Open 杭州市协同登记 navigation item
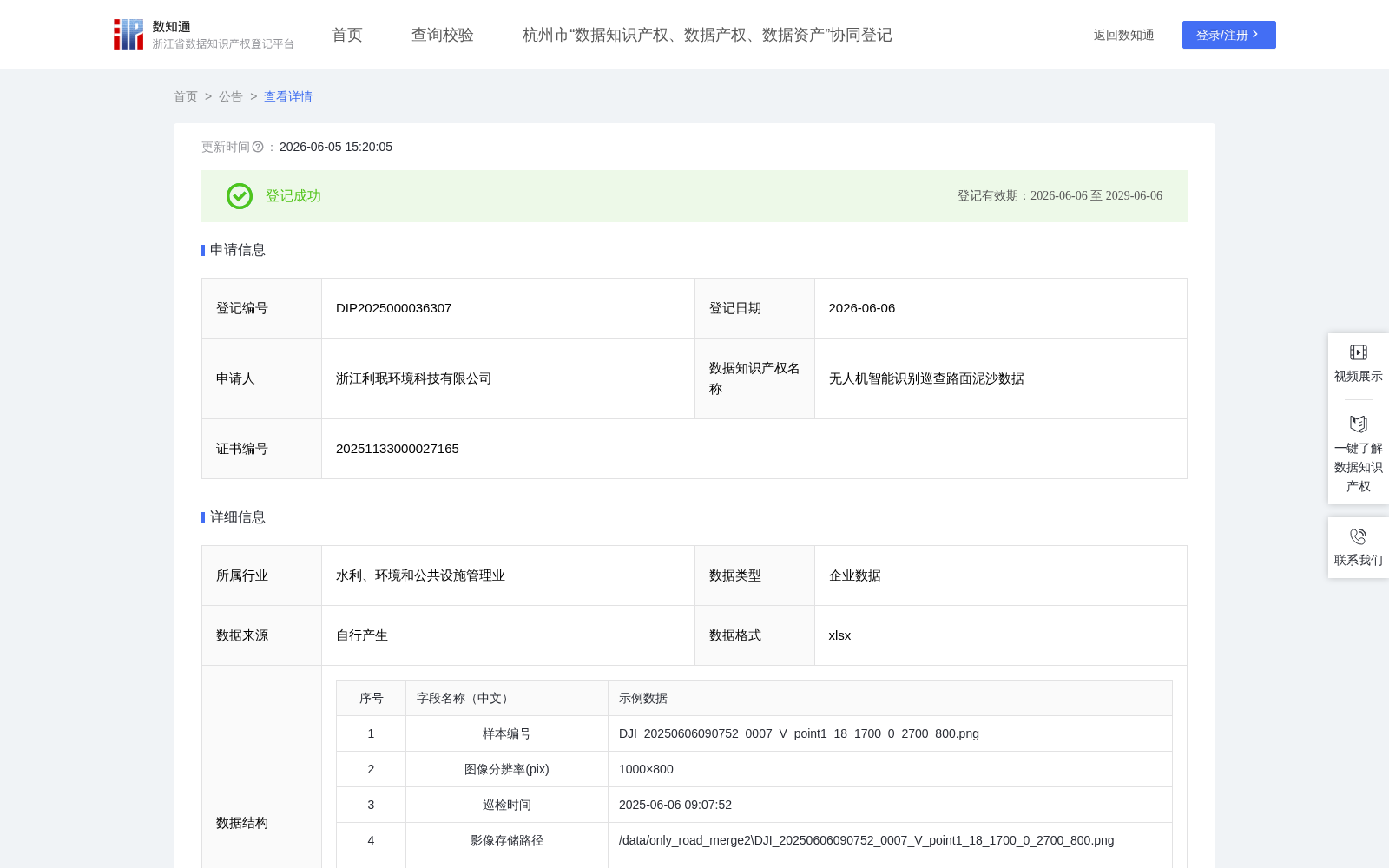 708,35
